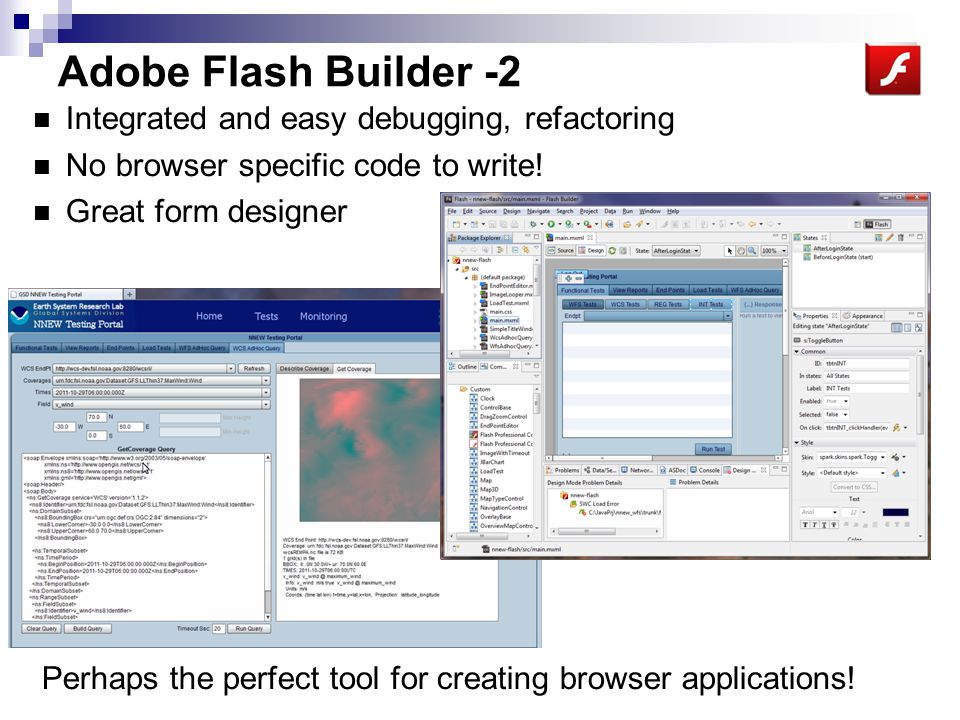The image size is (960, 720).
Task: Click the Italic text style icon in Properties
Action: (814, 524)
